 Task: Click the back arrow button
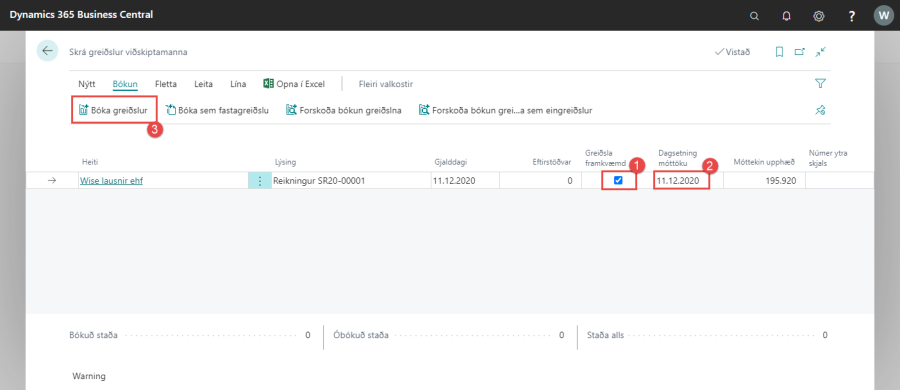pyautogui.click(x=47, y=51)
